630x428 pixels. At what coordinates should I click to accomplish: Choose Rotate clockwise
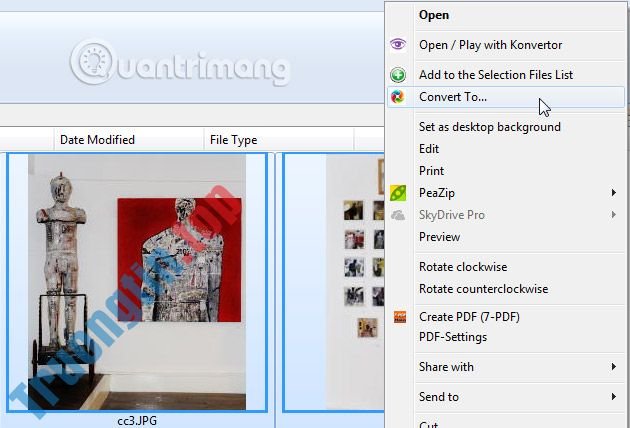coord(463,267)
